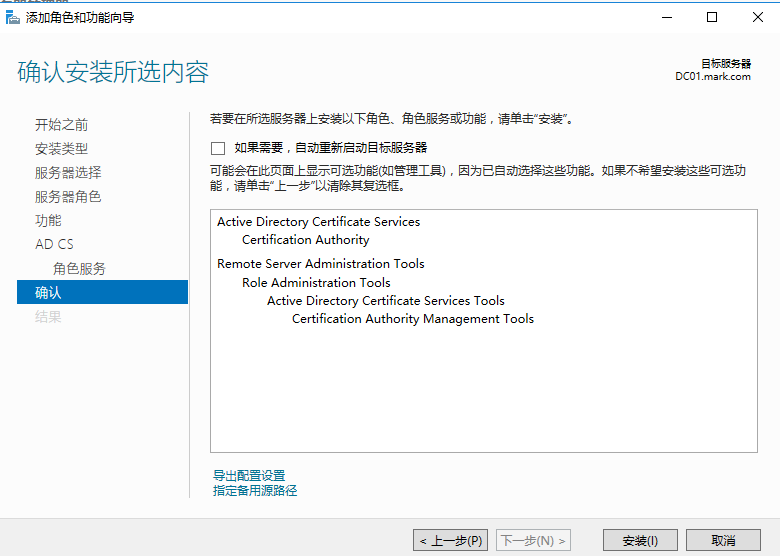Screen dimensions: 780x556
Task: Select Role Administration Tools row
Action: click(316, 282)
